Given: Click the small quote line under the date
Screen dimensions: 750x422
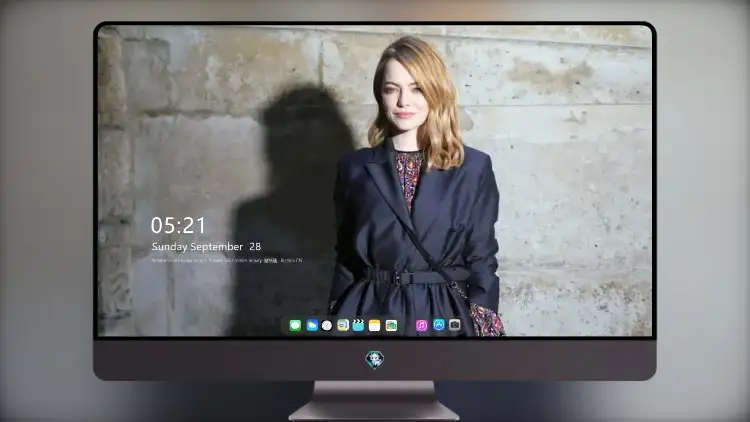Looking at the screenshot, I should click(x=227, y=261).
